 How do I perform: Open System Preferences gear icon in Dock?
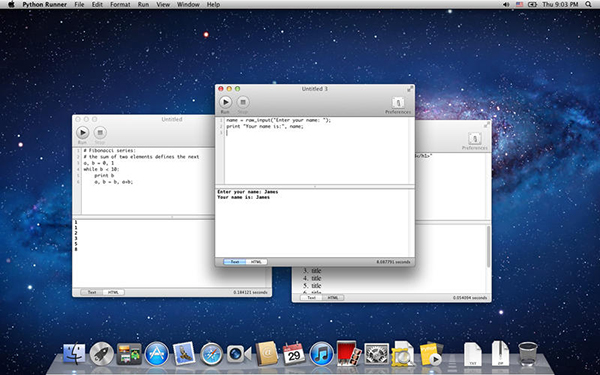point(377,353)
